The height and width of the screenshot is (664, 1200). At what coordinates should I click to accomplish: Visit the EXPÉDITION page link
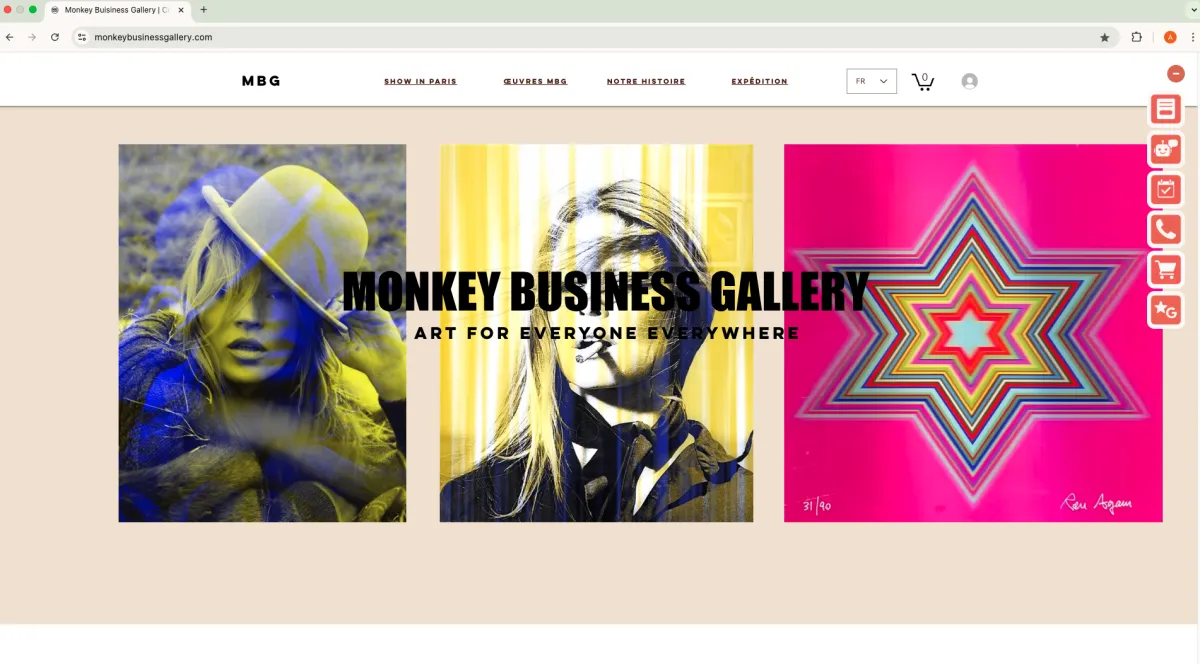[x=759, y=81]
